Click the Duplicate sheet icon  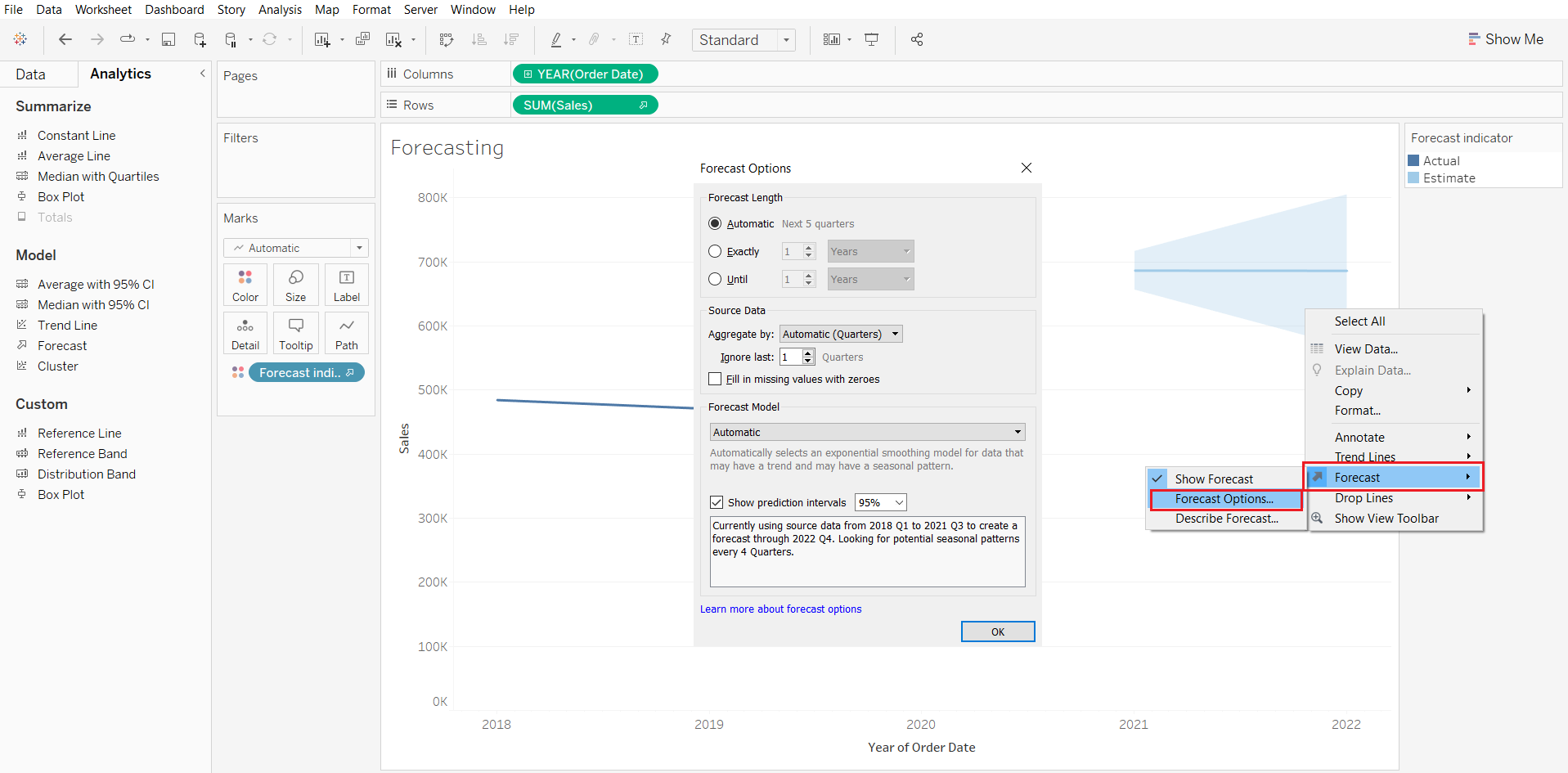coord(362,39)
